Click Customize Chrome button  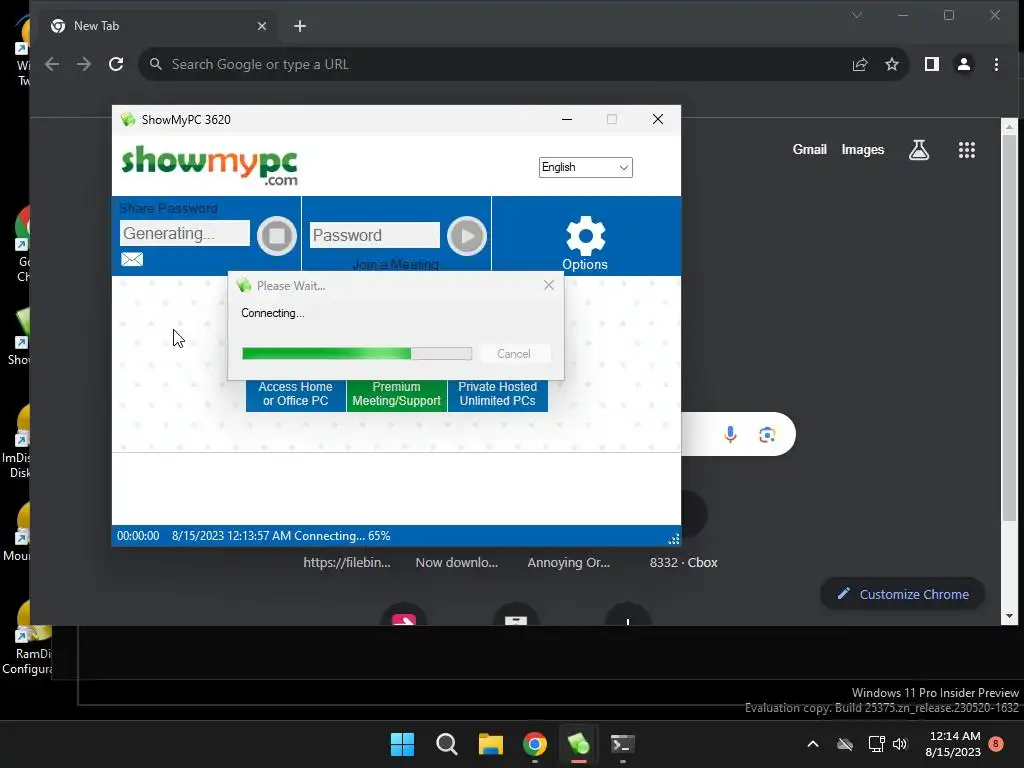[903, 594]
